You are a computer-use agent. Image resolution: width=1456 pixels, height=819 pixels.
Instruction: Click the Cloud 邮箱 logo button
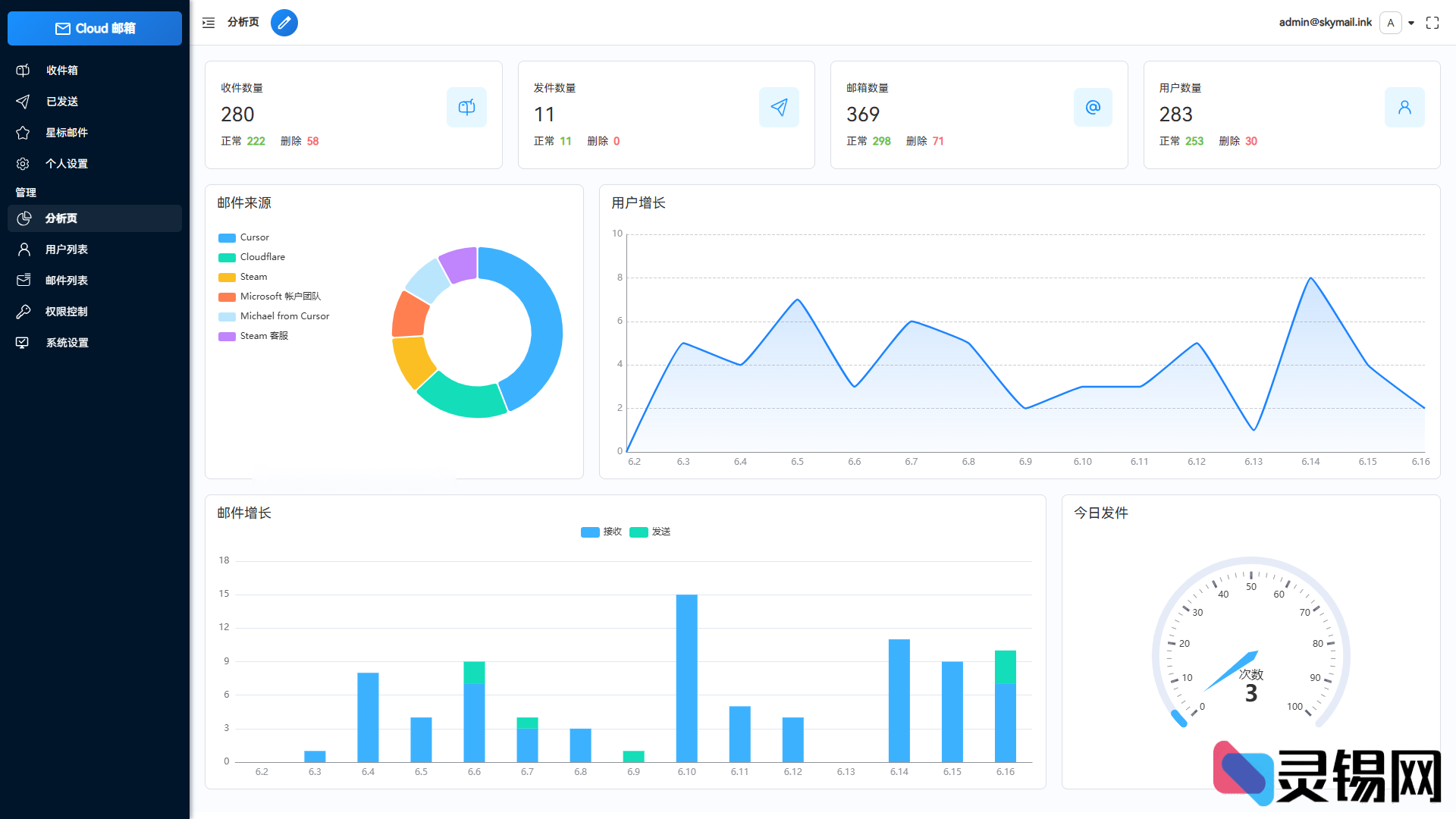[94, 28]
